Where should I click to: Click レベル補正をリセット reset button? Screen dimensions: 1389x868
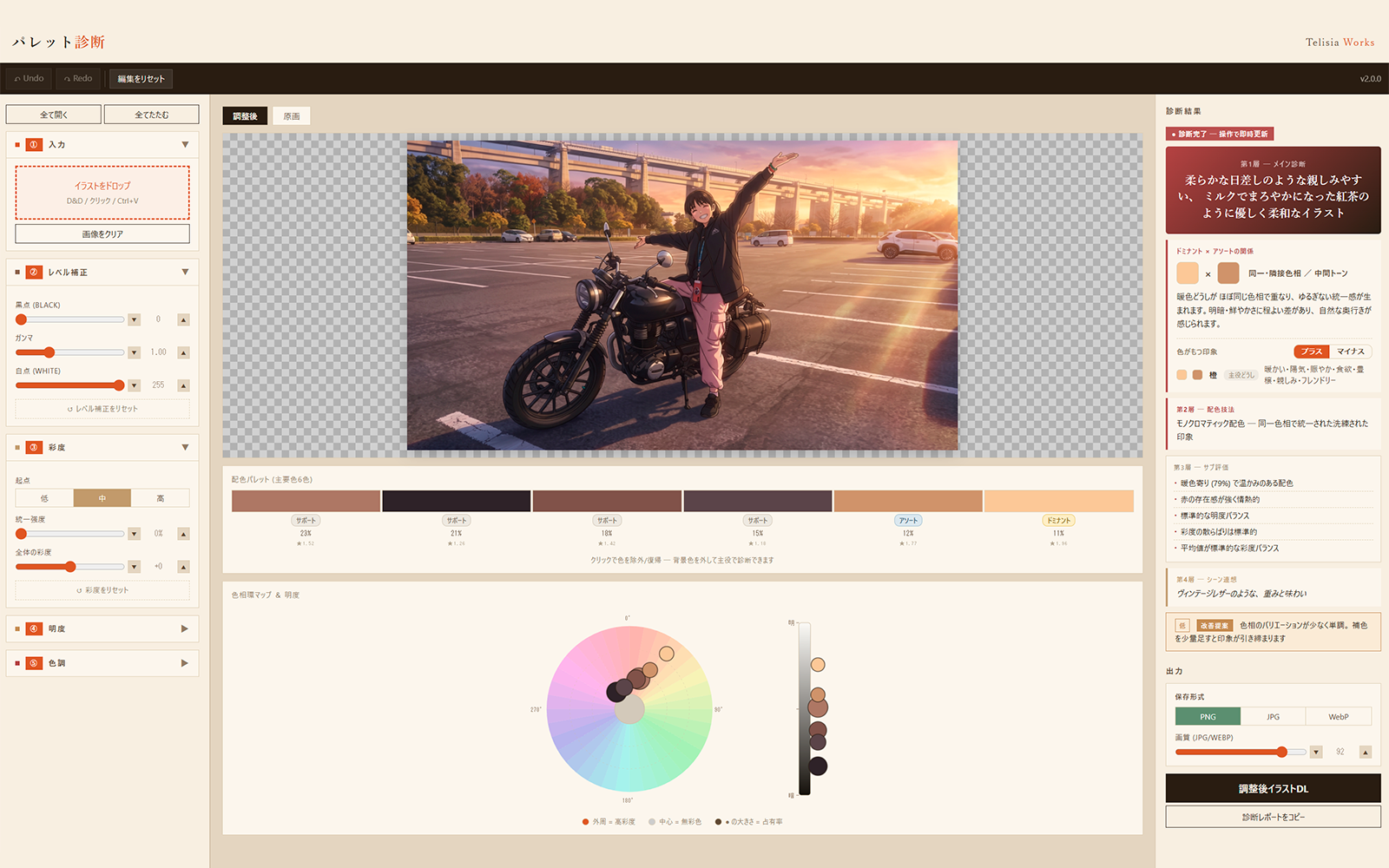[x=102, y=409]
